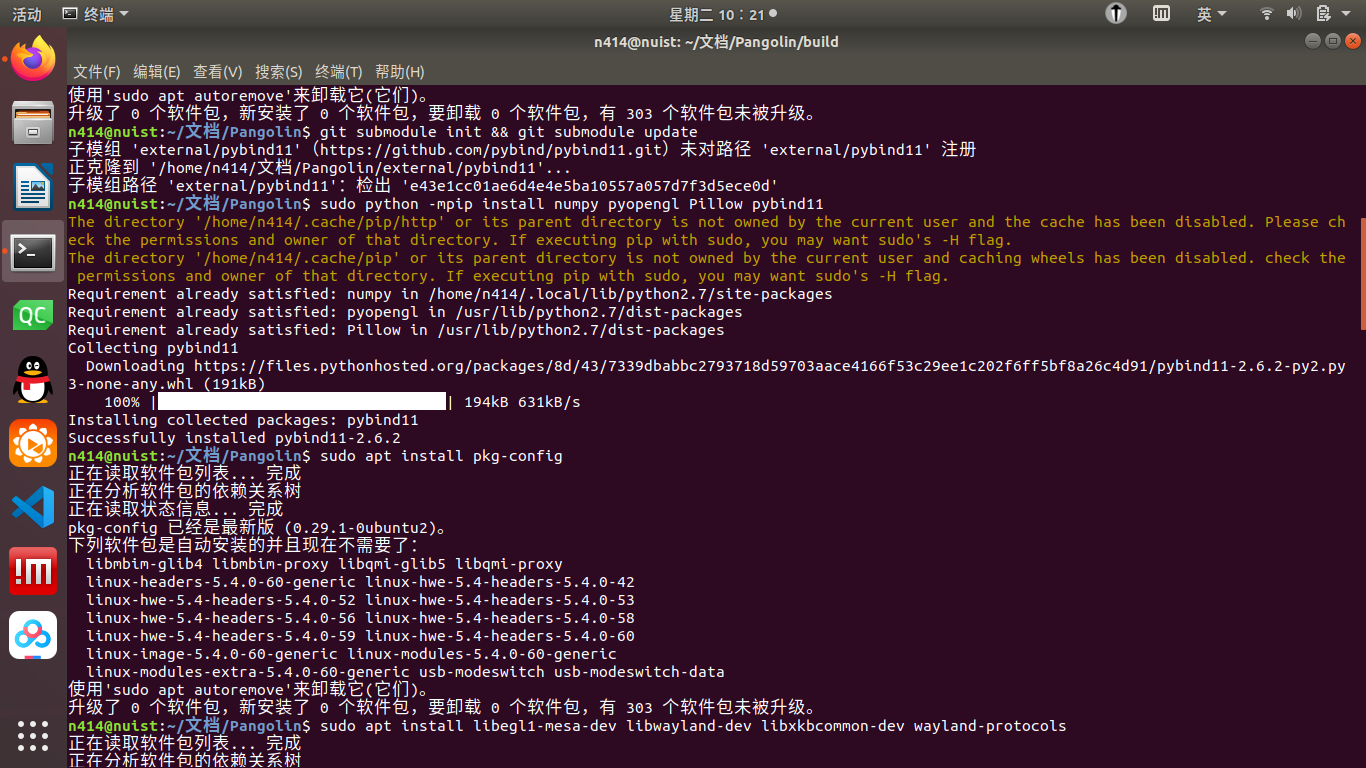Launch QQ penguin icon in dock
Image resolution: width=1366 pixels, height=768 pixels.
tap(33, 379)
